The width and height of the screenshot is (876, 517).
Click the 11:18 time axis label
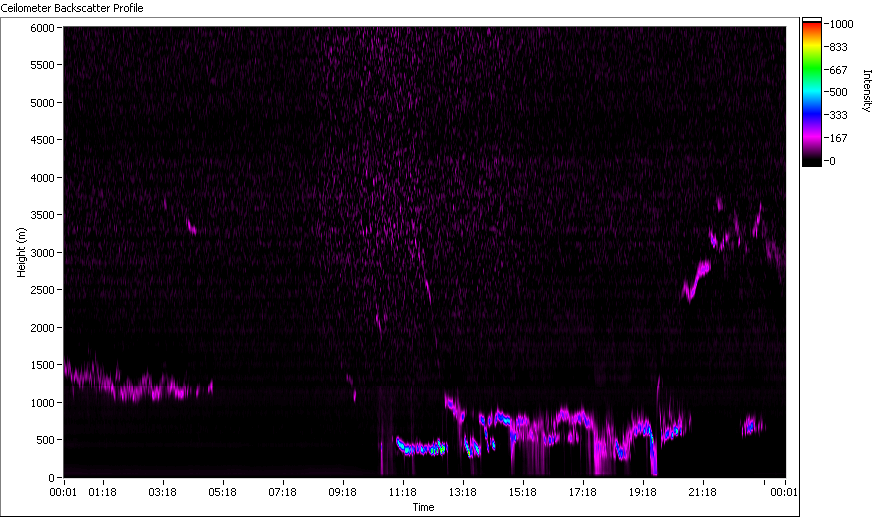click(x=403, y=492)
